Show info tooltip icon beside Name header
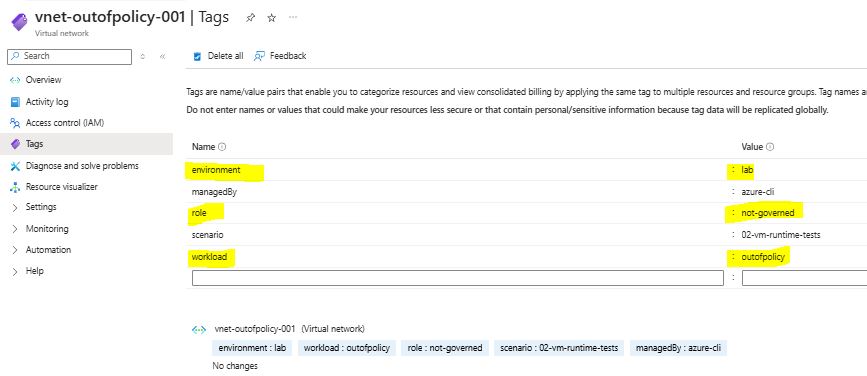Viewport: 867px width, 376px height. pos(222,147)
